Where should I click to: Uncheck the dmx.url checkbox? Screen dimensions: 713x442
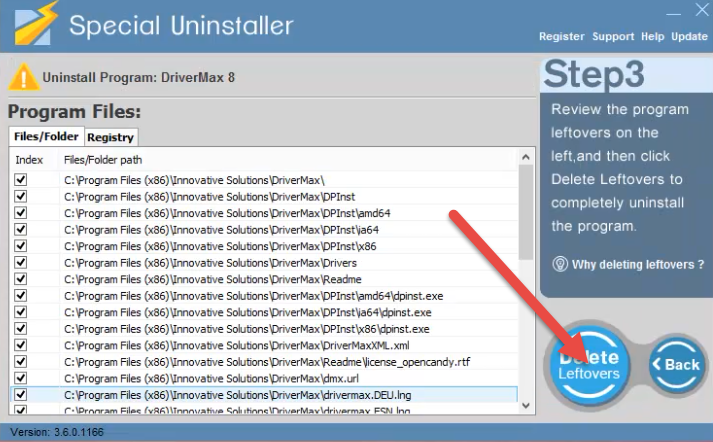point(20,378)
